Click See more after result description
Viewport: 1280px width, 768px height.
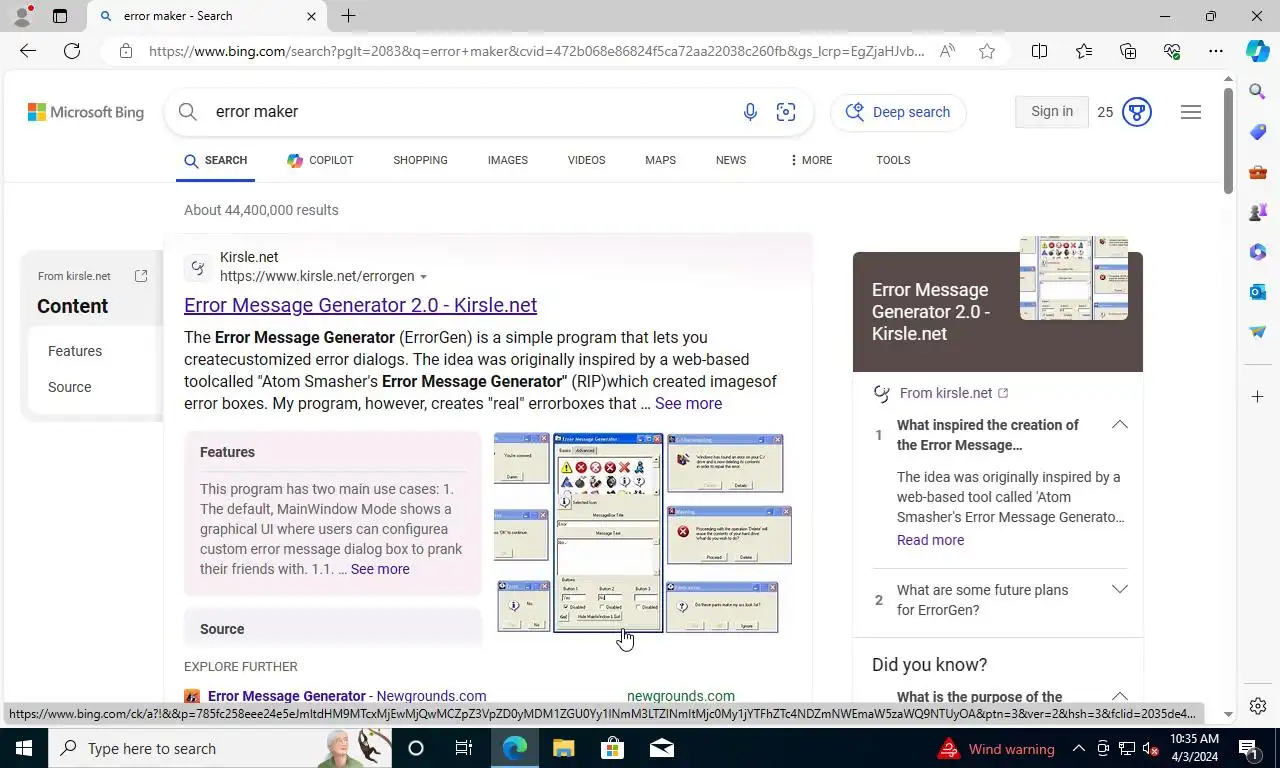[x=688, y=403]
